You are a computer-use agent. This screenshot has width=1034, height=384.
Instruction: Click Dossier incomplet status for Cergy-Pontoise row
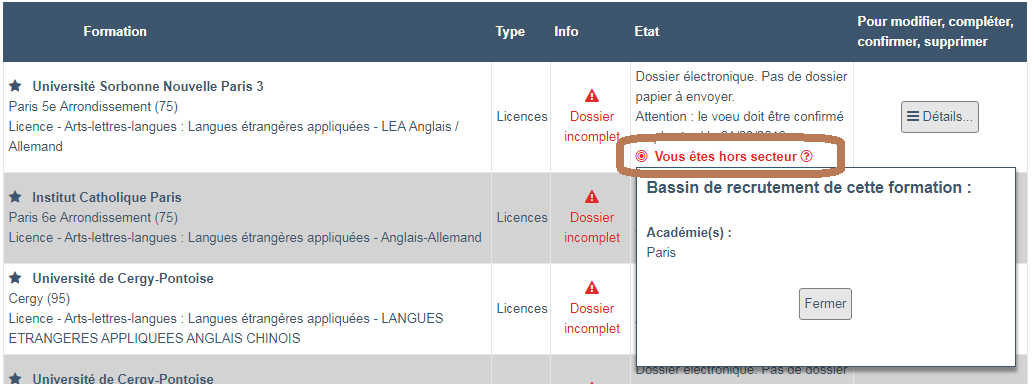click(592, 318)
